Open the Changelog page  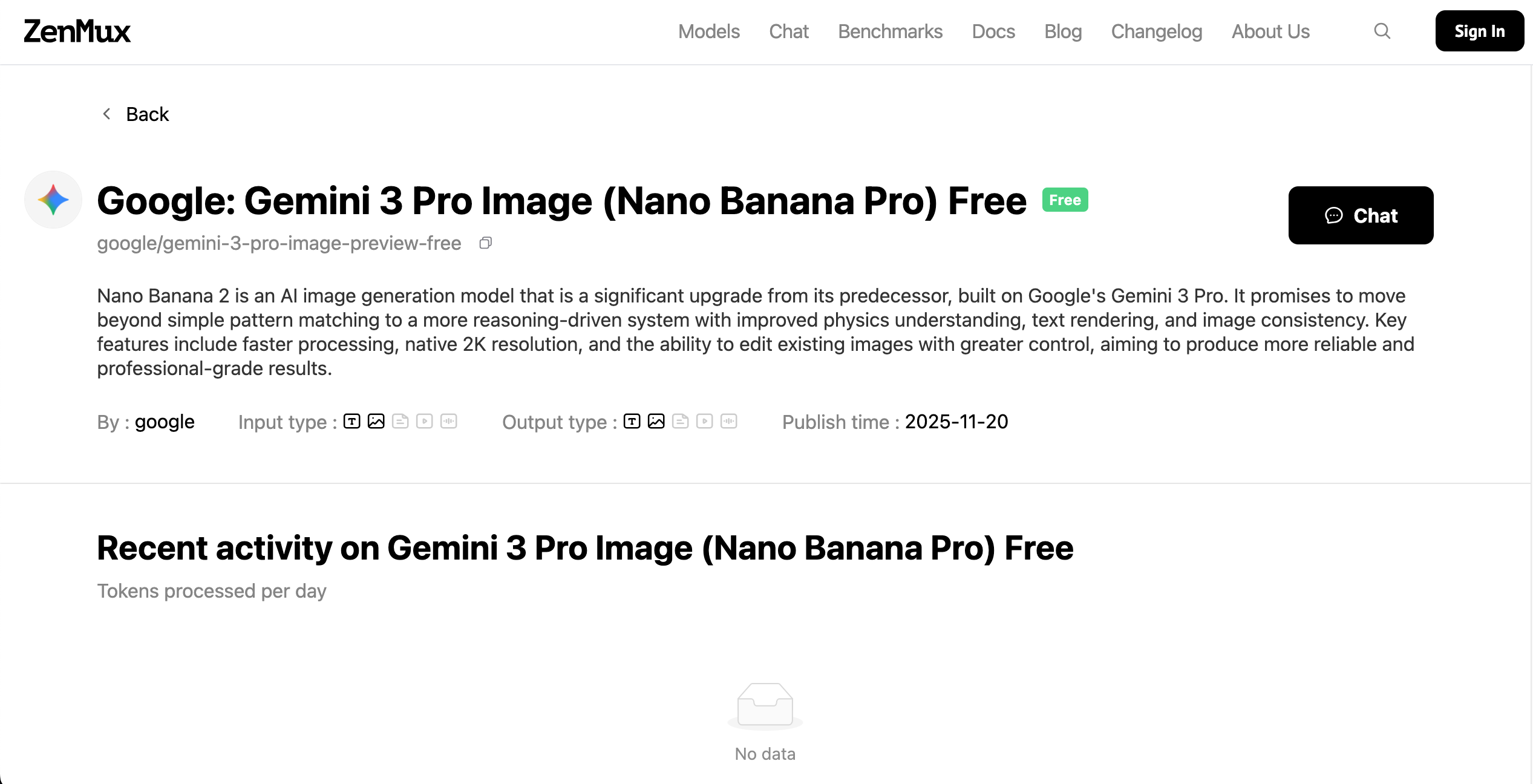point(1156,31)
